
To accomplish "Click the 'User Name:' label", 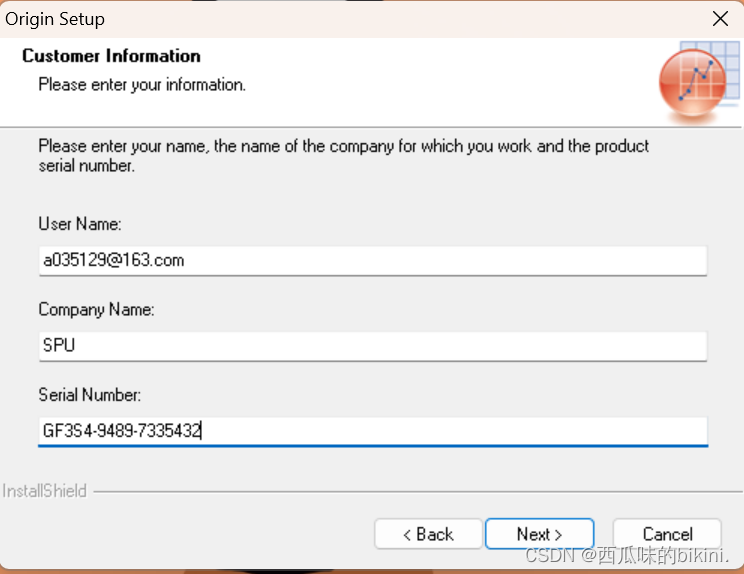I will (80, 223).
